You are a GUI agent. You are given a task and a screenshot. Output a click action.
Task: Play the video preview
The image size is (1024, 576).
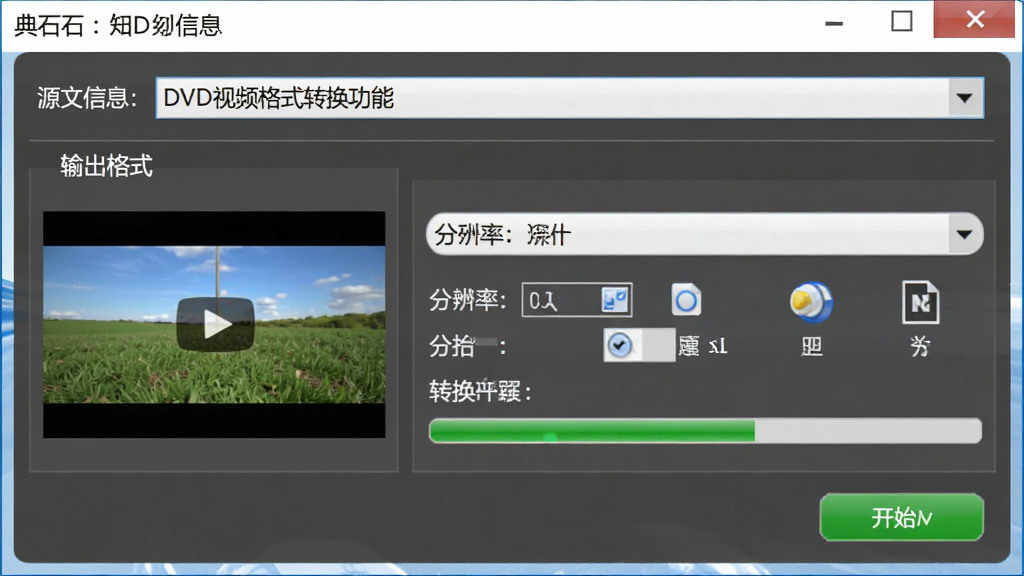click(x=216, y=324)
